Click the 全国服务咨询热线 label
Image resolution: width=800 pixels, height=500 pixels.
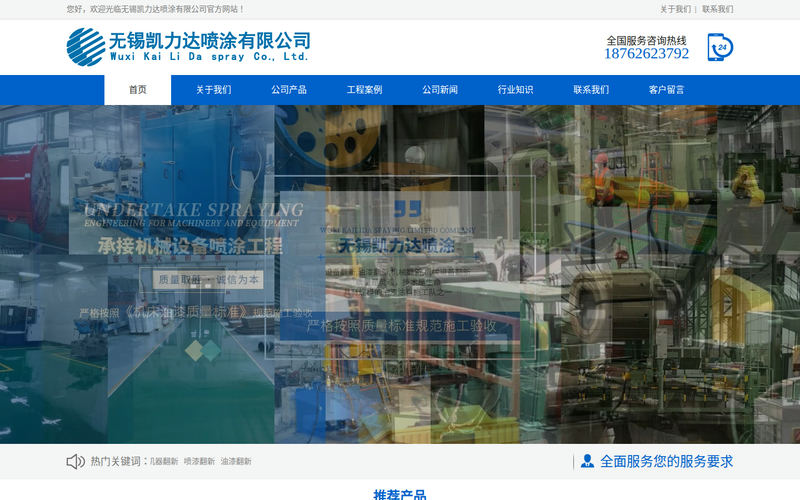click(x=646, y=40)
